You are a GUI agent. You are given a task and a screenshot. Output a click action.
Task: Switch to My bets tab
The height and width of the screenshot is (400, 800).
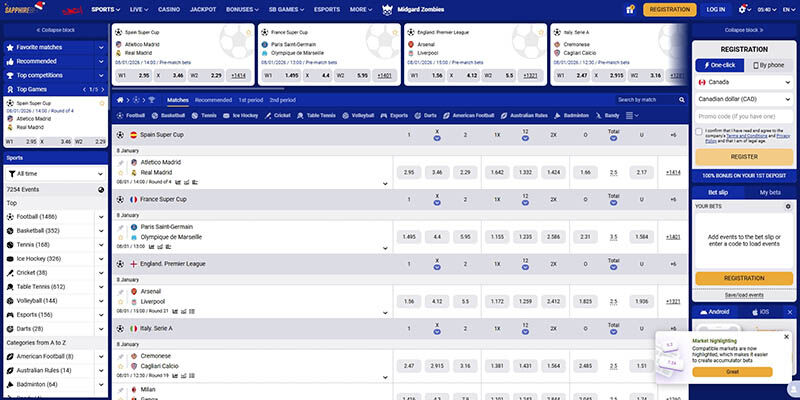click(770, 193)
